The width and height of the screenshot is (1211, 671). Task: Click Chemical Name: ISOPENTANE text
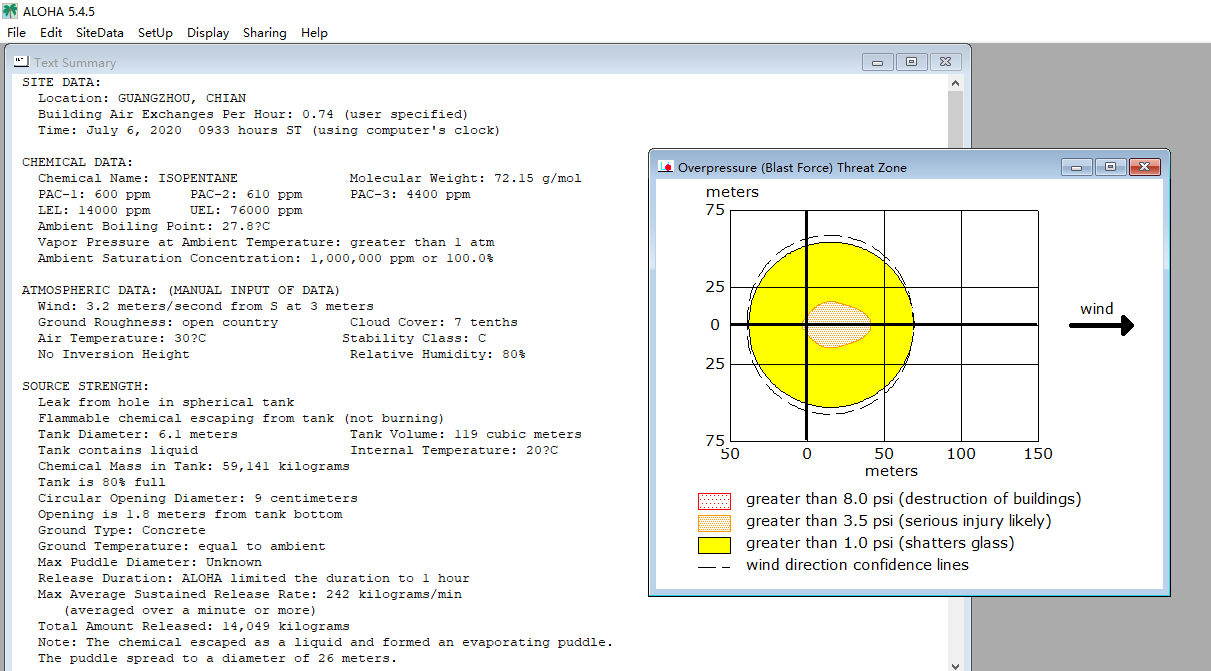coord(138,178)
